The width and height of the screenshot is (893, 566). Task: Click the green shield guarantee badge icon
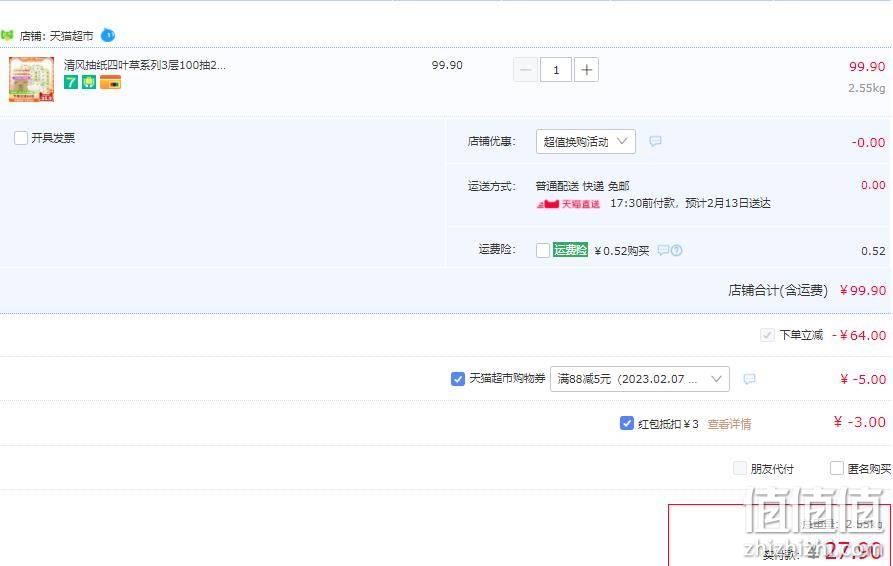tap(89, 83)
